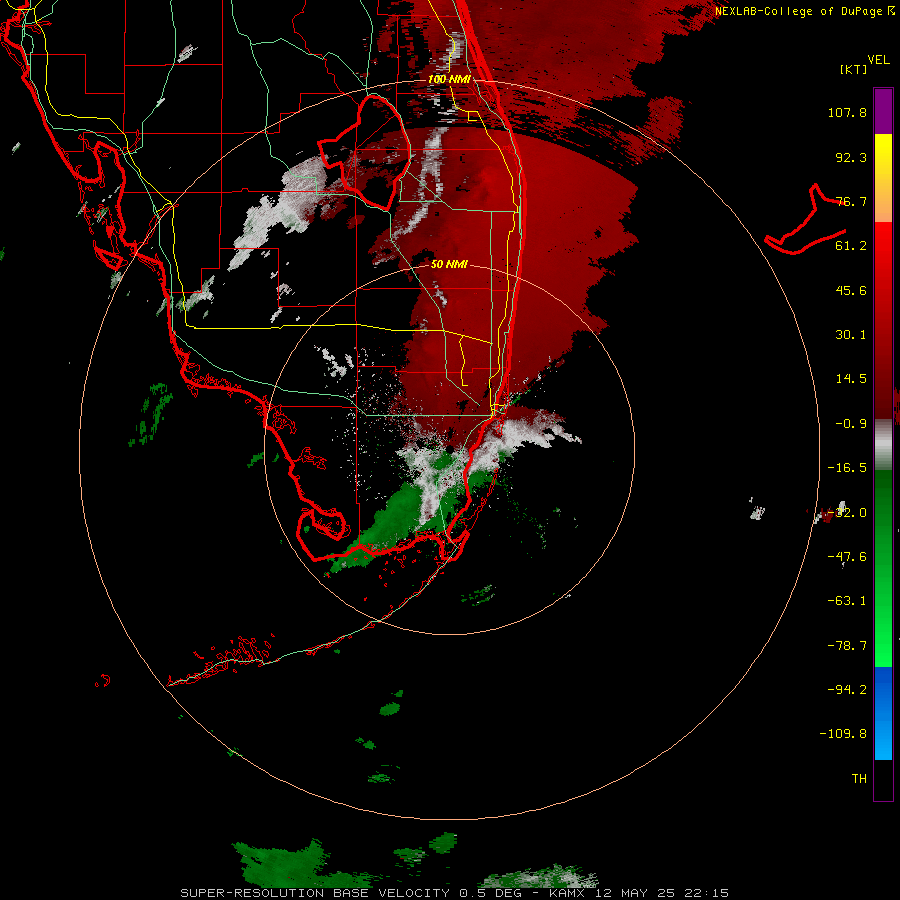900x900 pixels.
Task: Click the NEXLAB-College of DuPage credit text
Action: [x=798, y=11]
